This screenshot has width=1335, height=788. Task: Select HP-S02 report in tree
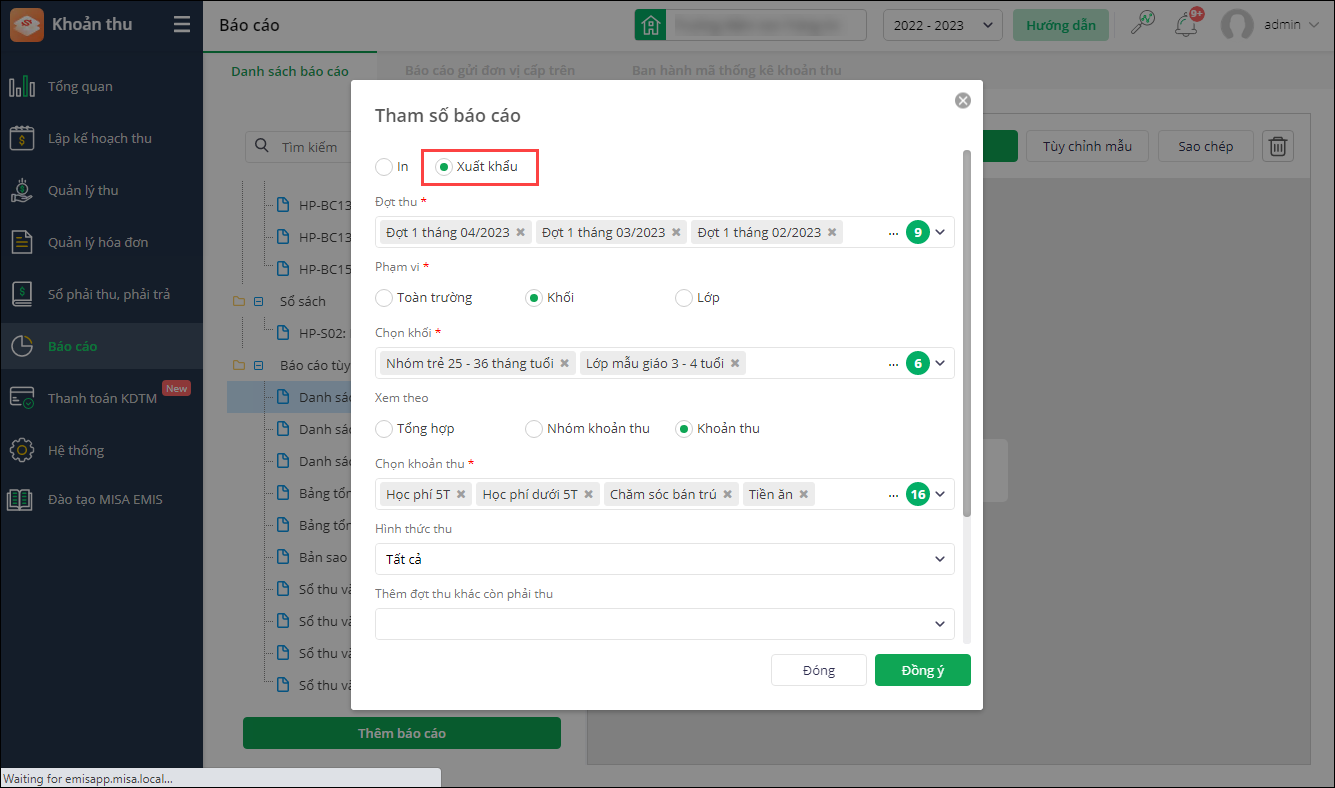coord(312,333)
